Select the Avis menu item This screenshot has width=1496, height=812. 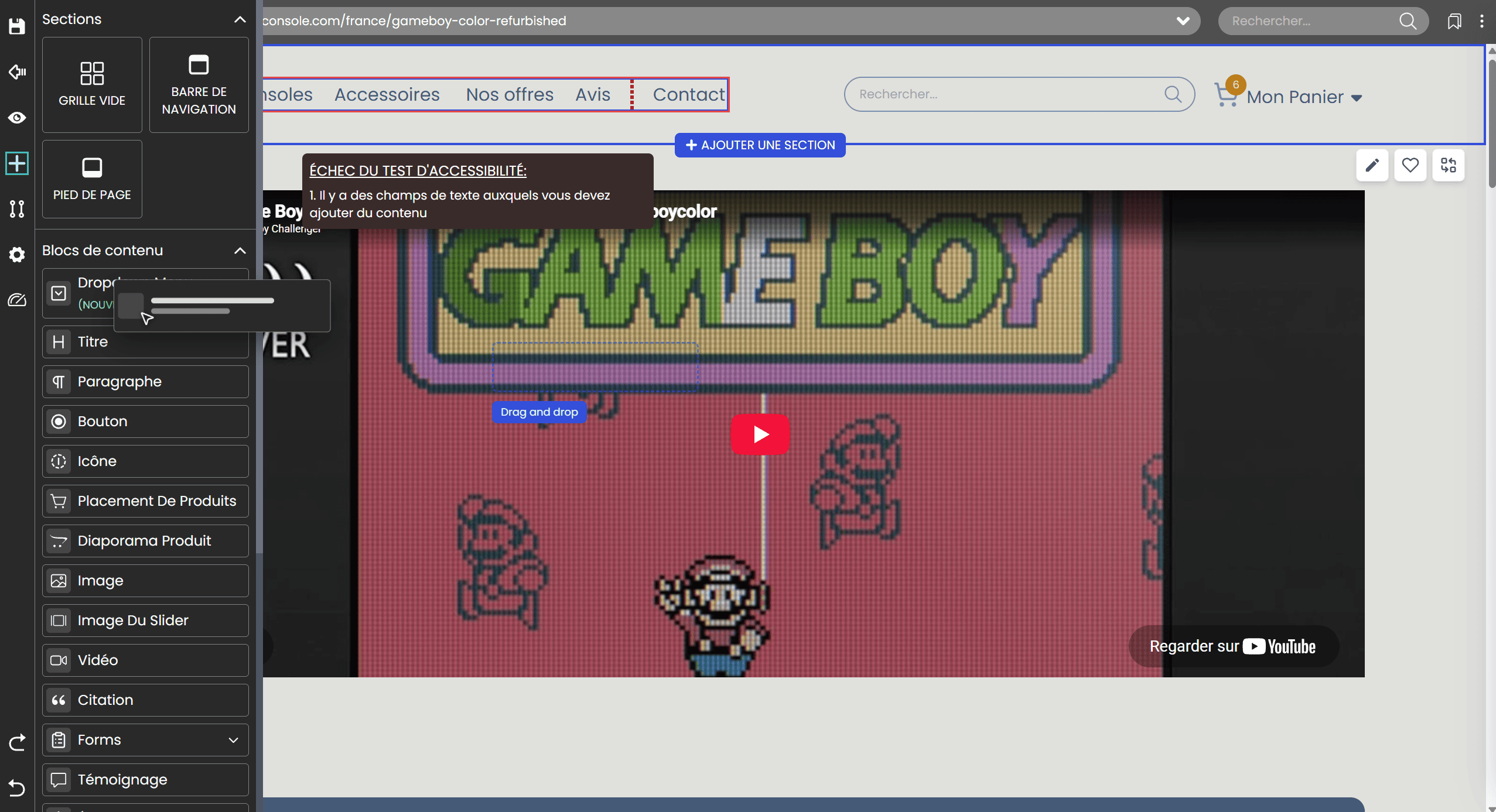coord(593,95)
